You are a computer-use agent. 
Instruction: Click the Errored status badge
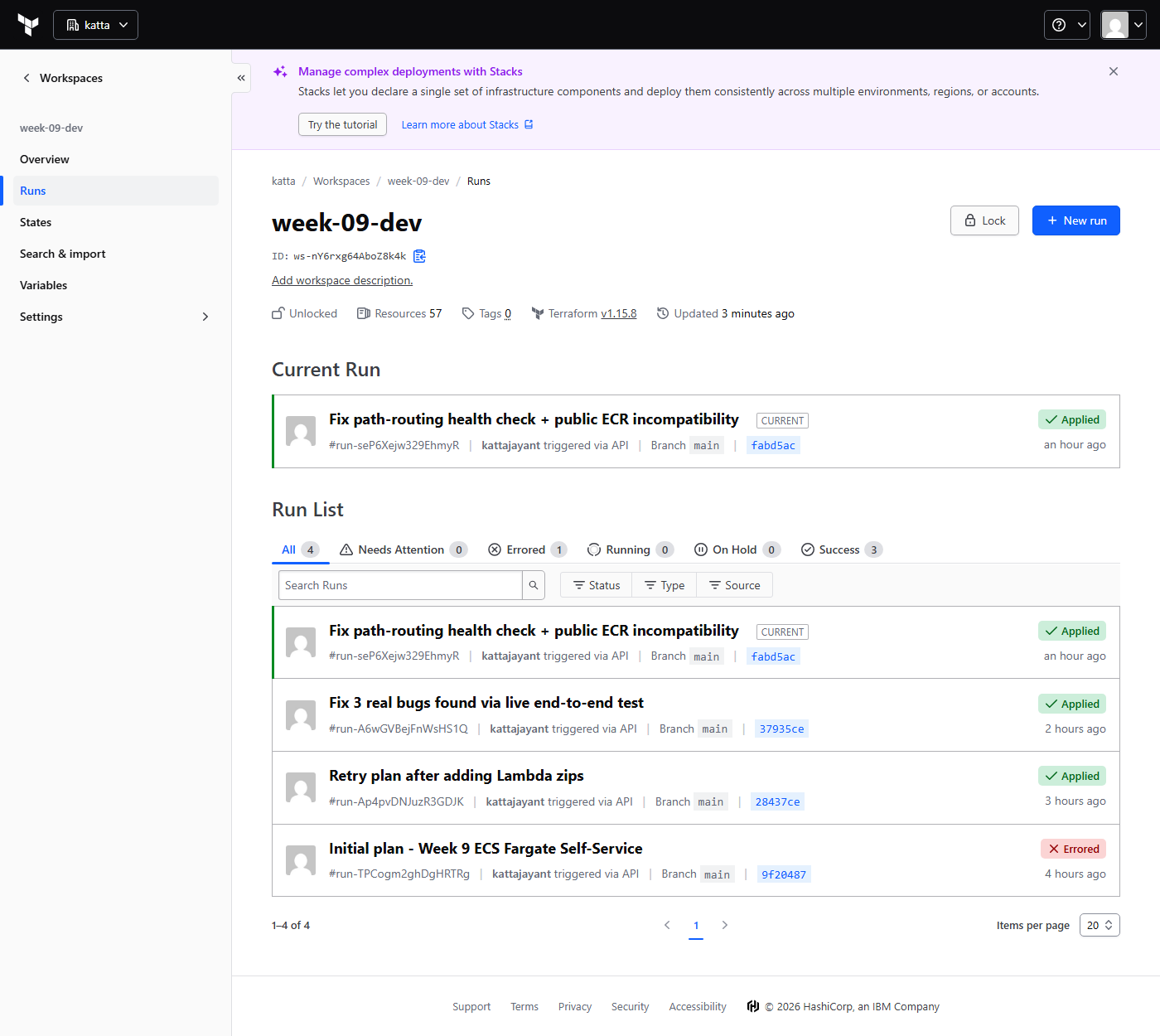(x=1073, y=849)
